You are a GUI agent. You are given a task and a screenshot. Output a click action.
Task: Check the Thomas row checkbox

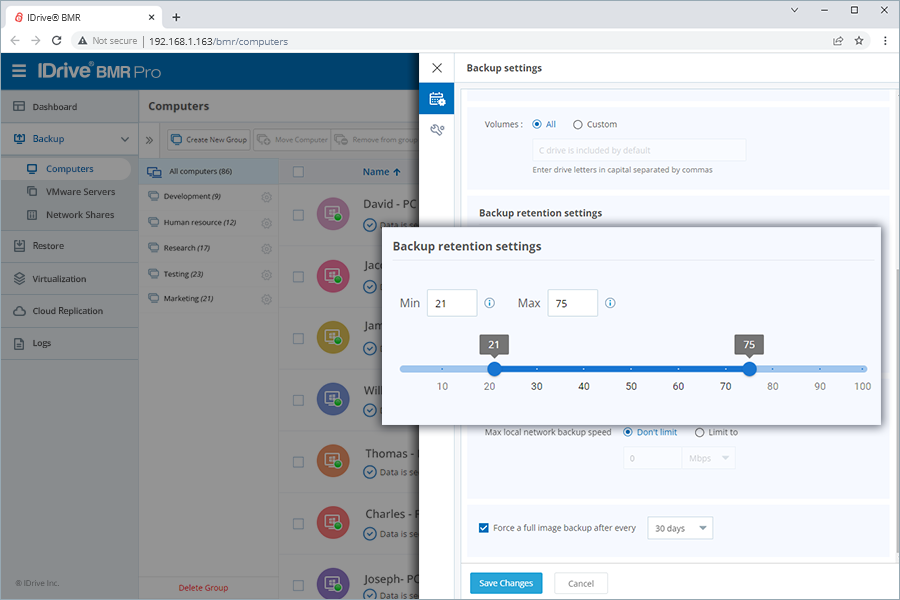tap(298, 462)
